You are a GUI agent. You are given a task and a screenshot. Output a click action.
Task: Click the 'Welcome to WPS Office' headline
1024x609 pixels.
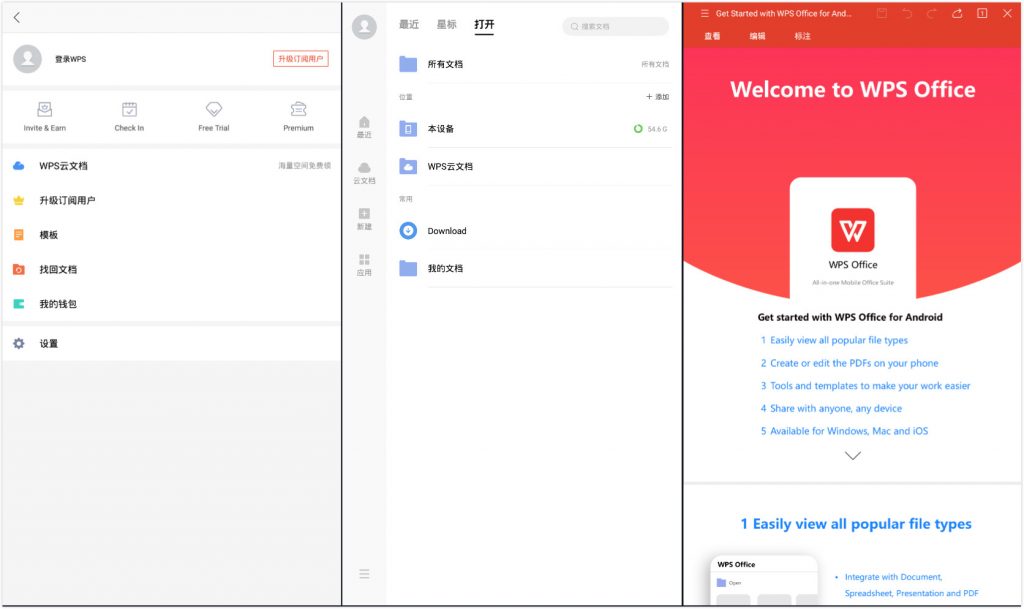click(x=852, y=89)
